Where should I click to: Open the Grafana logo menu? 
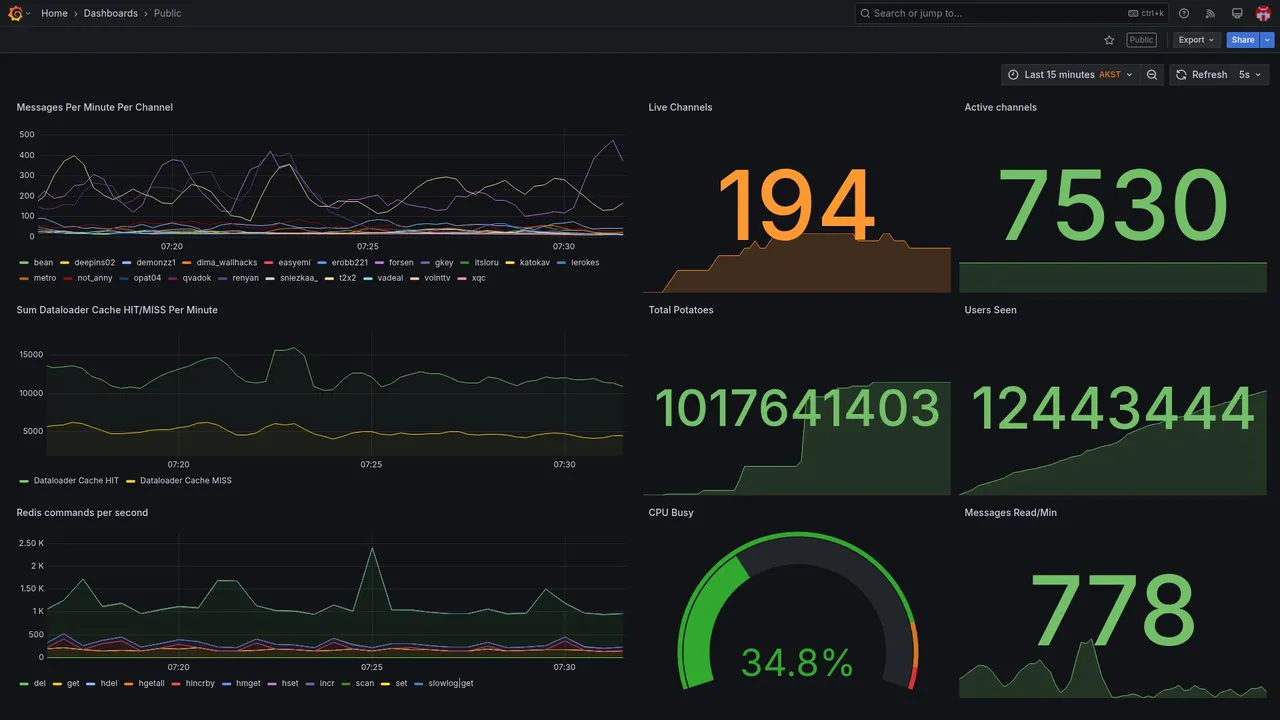click(15, 13)
